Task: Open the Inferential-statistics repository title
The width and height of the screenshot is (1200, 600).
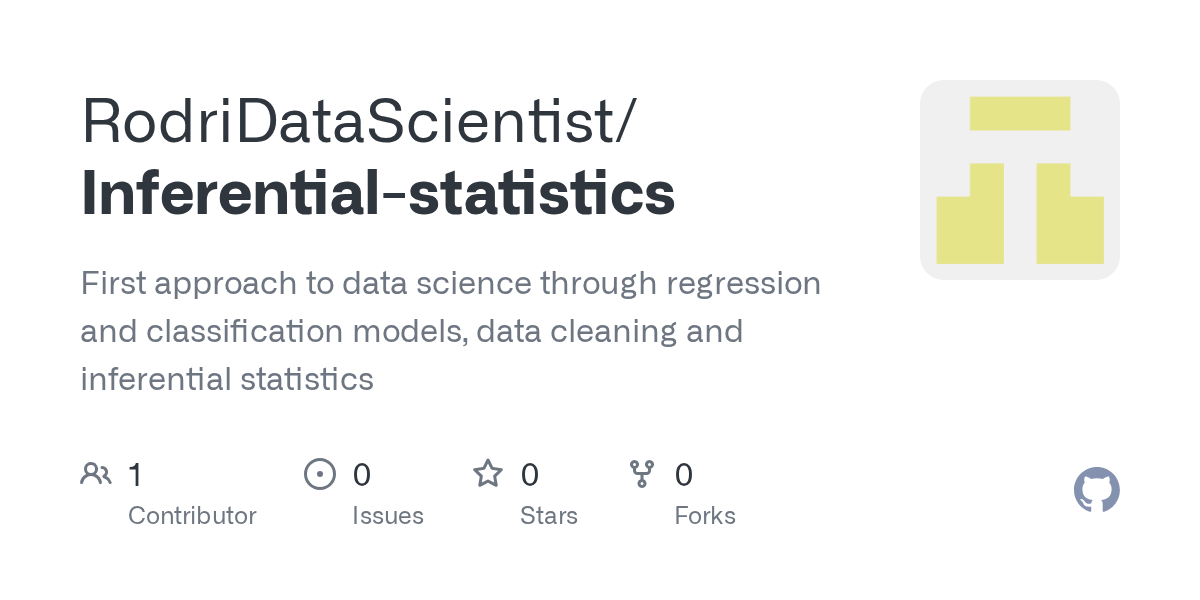Action: pos(378,194)
